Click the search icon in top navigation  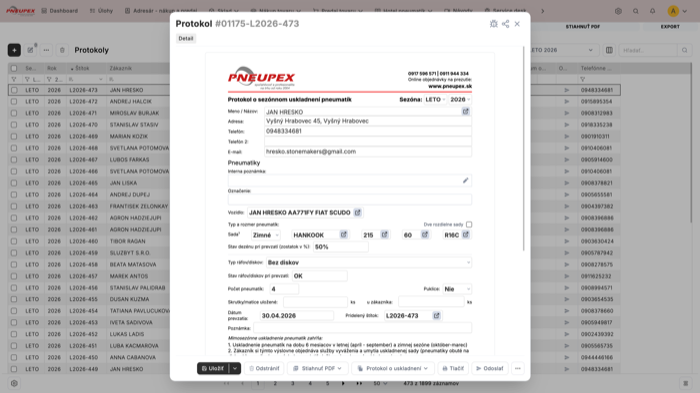636,11
